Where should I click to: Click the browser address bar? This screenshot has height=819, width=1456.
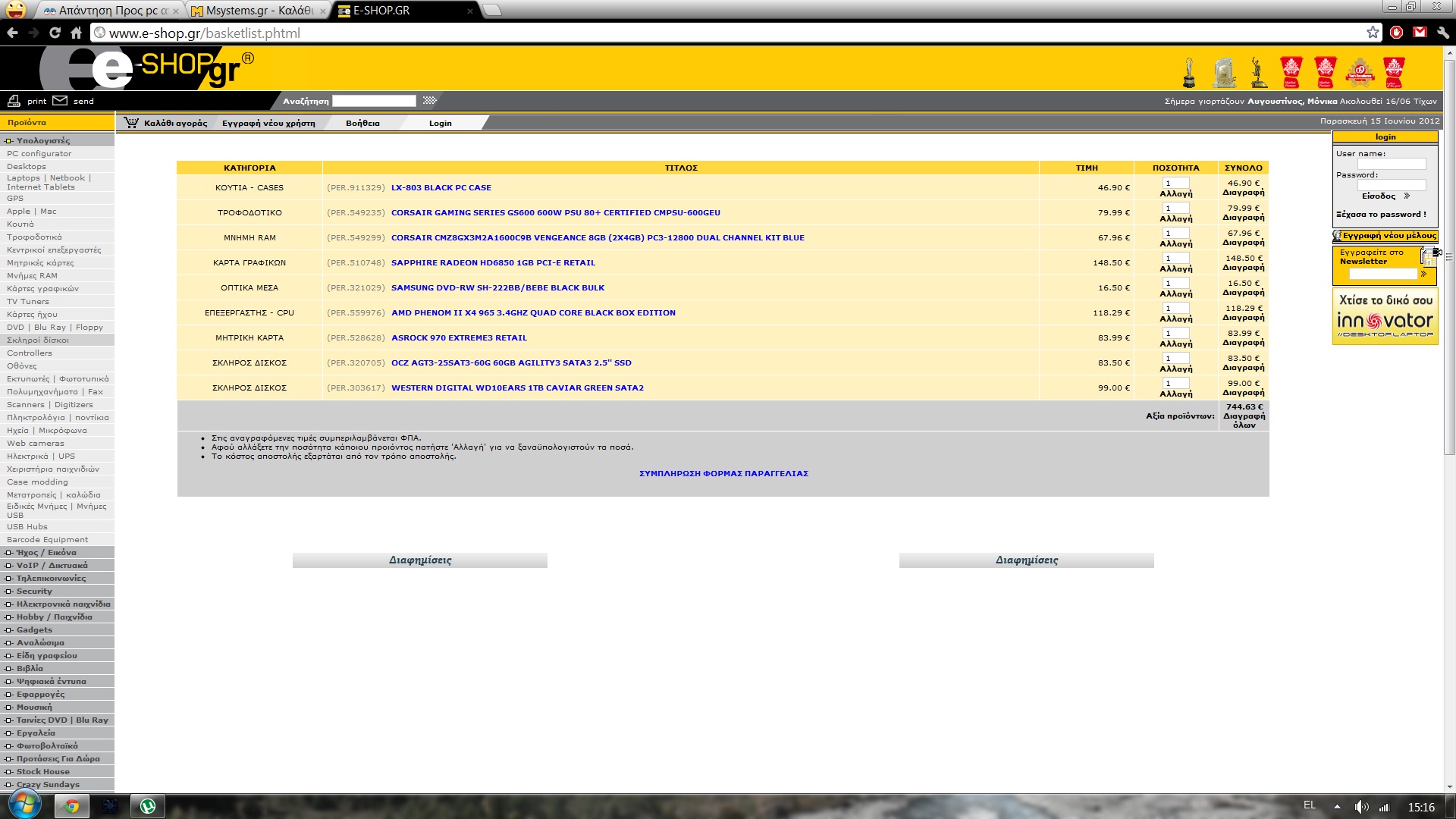point(728,33)
